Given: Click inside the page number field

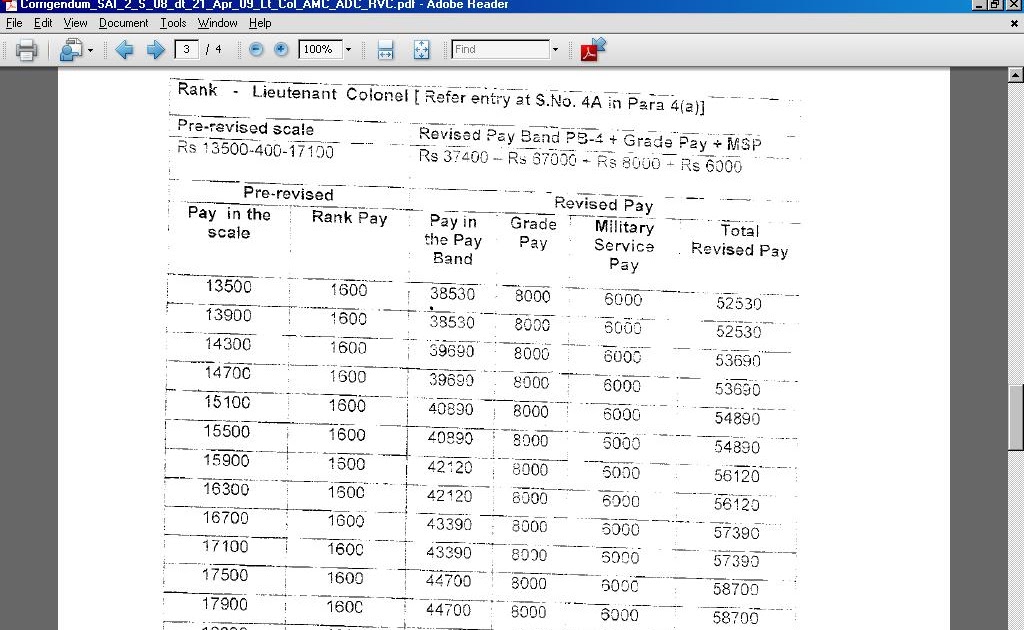Looking at the screenshot, I should [185, 49].
